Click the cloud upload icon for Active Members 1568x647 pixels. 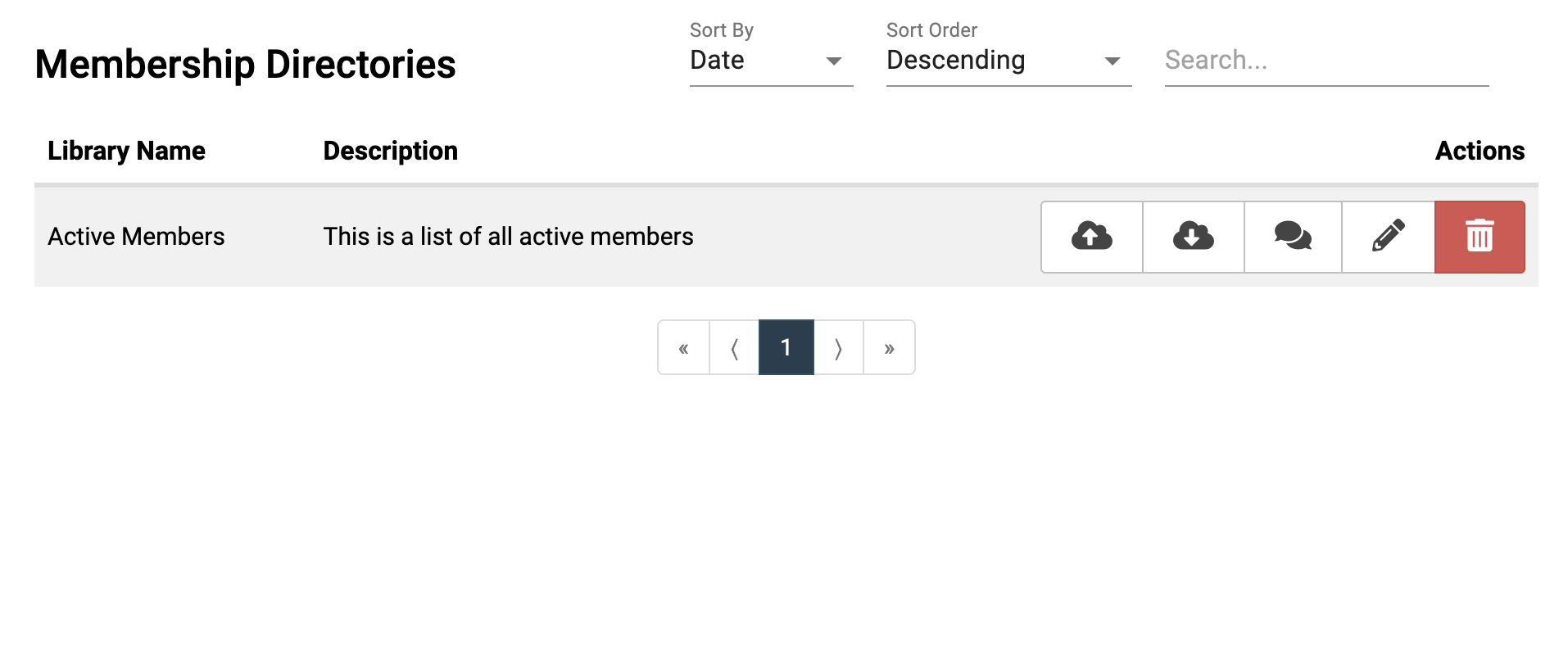click(x=1091, y=237)
